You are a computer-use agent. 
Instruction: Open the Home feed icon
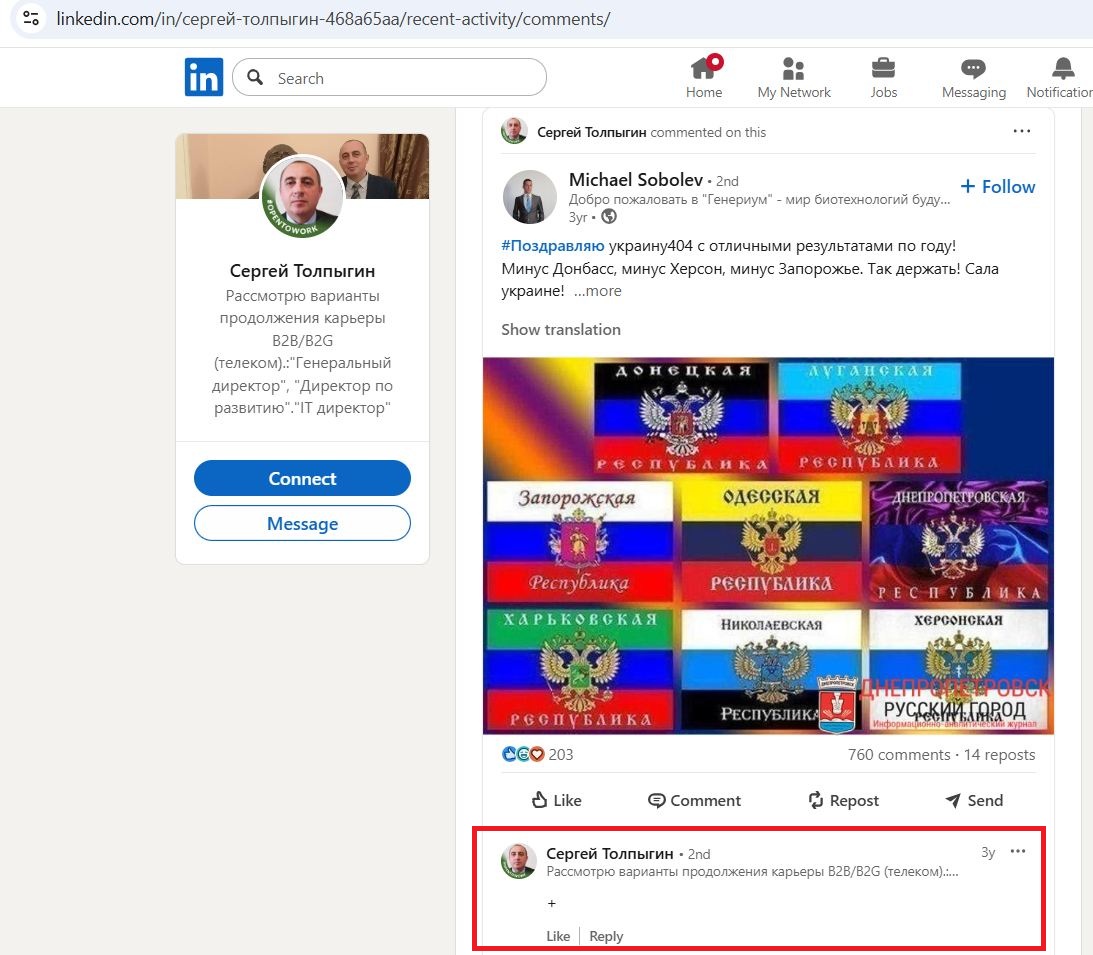coord(704,70)
